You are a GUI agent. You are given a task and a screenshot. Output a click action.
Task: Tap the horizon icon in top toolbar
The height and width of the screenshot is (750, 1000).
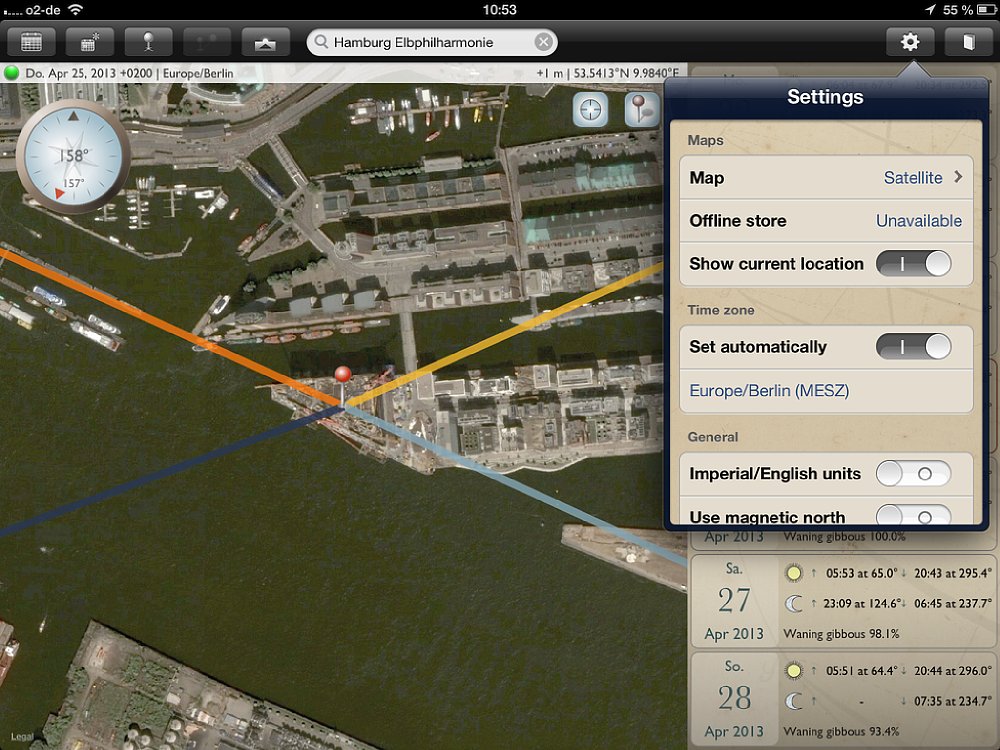click(266, 42)
